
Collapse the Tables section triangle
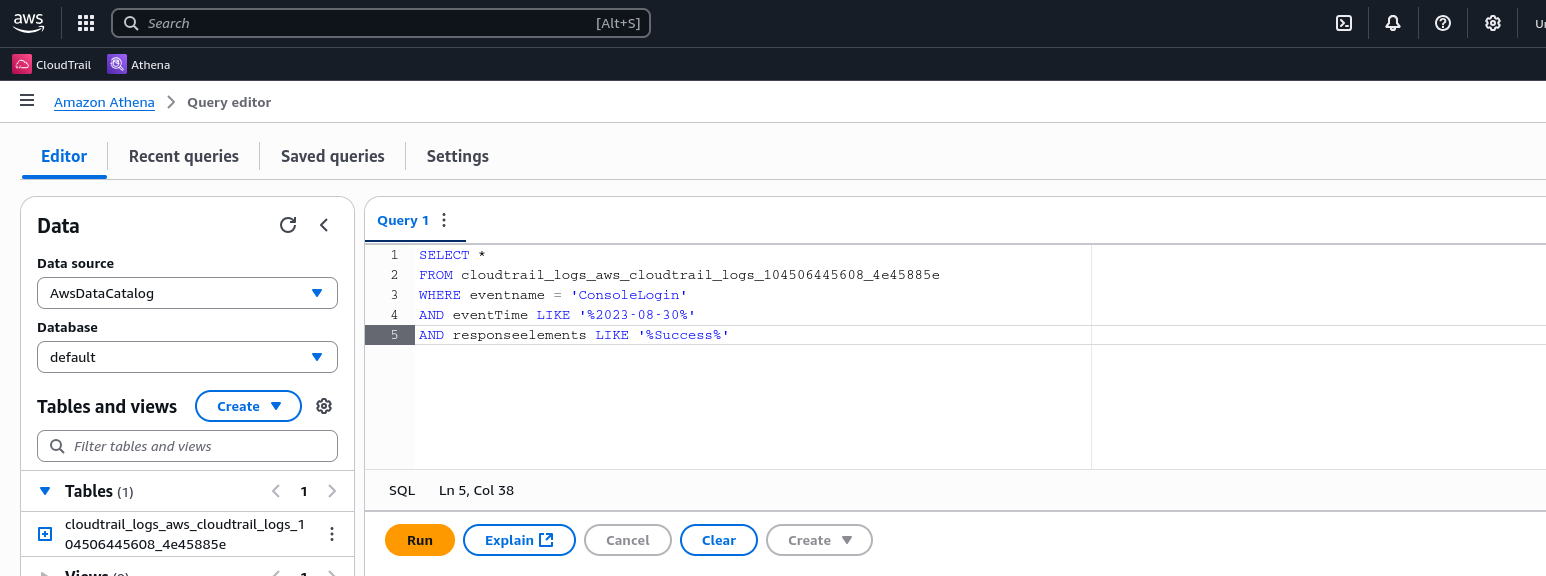[x=44, y=491]
